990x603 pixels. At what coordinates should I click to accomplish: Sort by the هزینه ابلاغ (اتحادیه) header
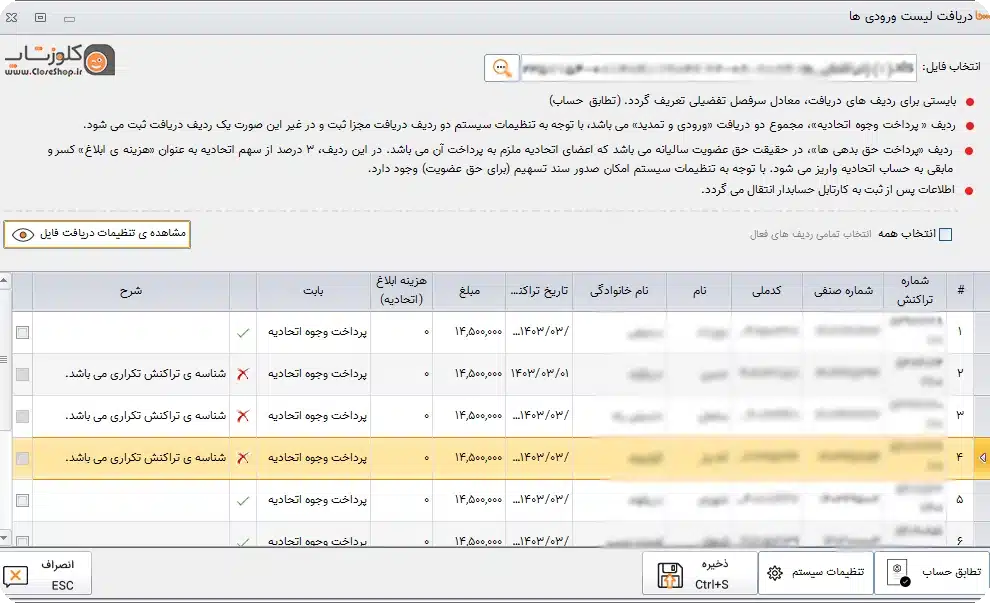pos(402,290)
